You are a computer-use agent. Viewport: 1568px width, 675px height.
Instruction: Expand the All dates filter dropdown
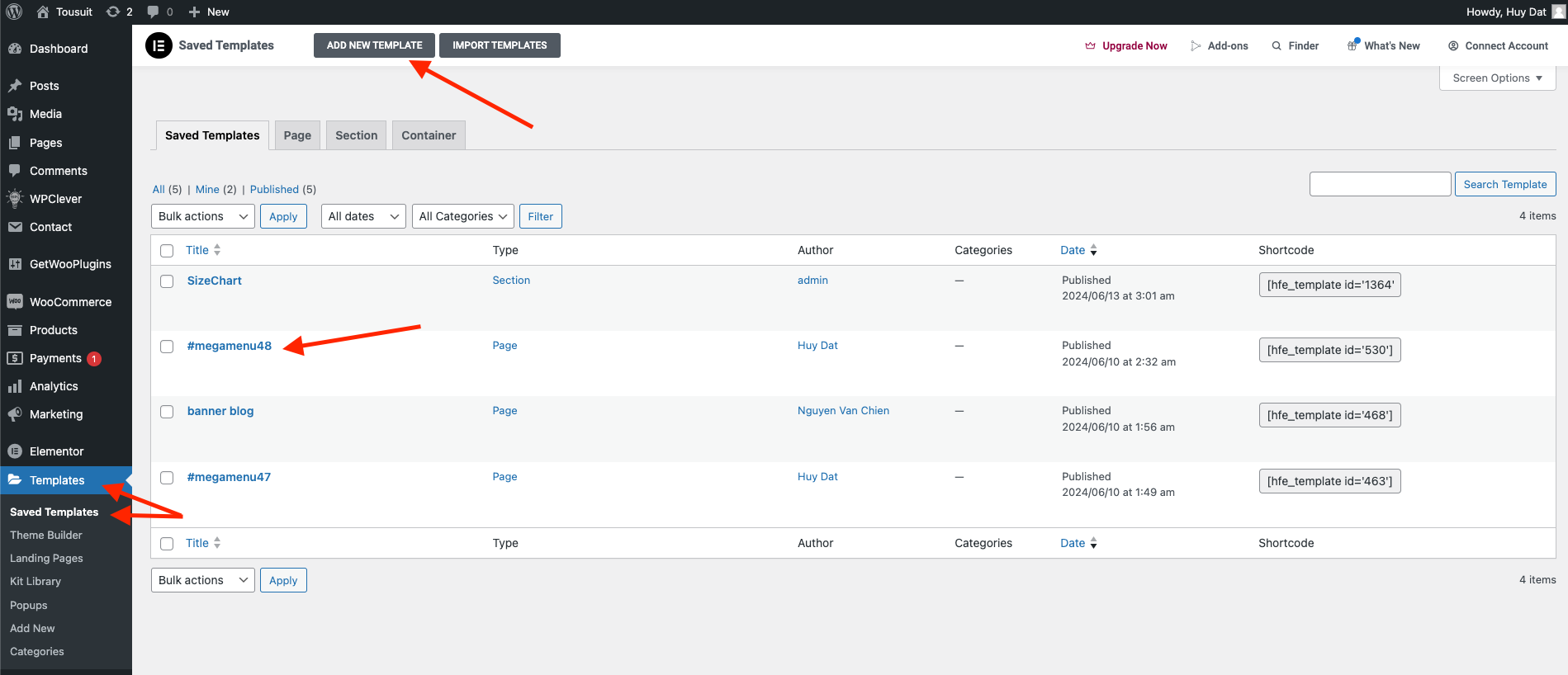click(362, 216)
